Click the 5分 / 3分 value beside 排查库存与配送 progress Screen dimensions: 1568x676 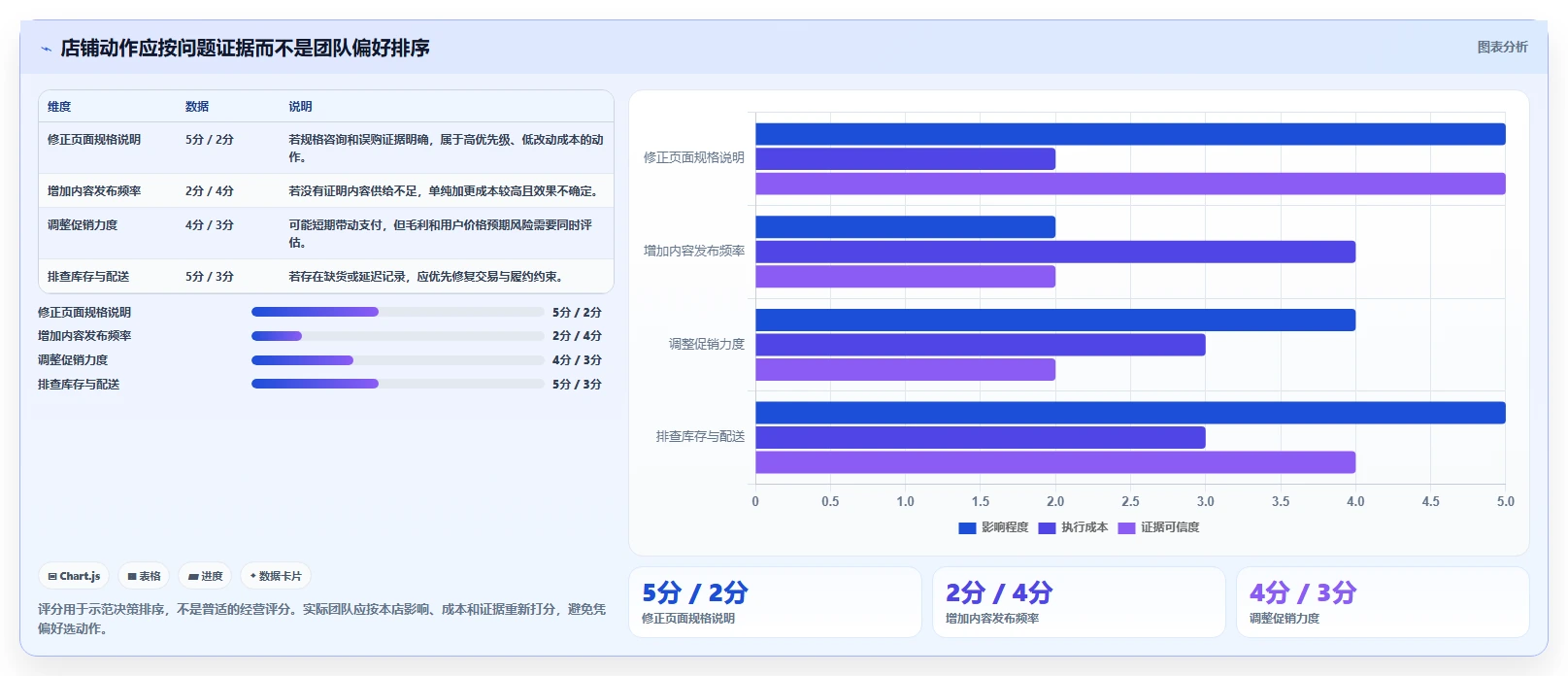pos(577,385)
